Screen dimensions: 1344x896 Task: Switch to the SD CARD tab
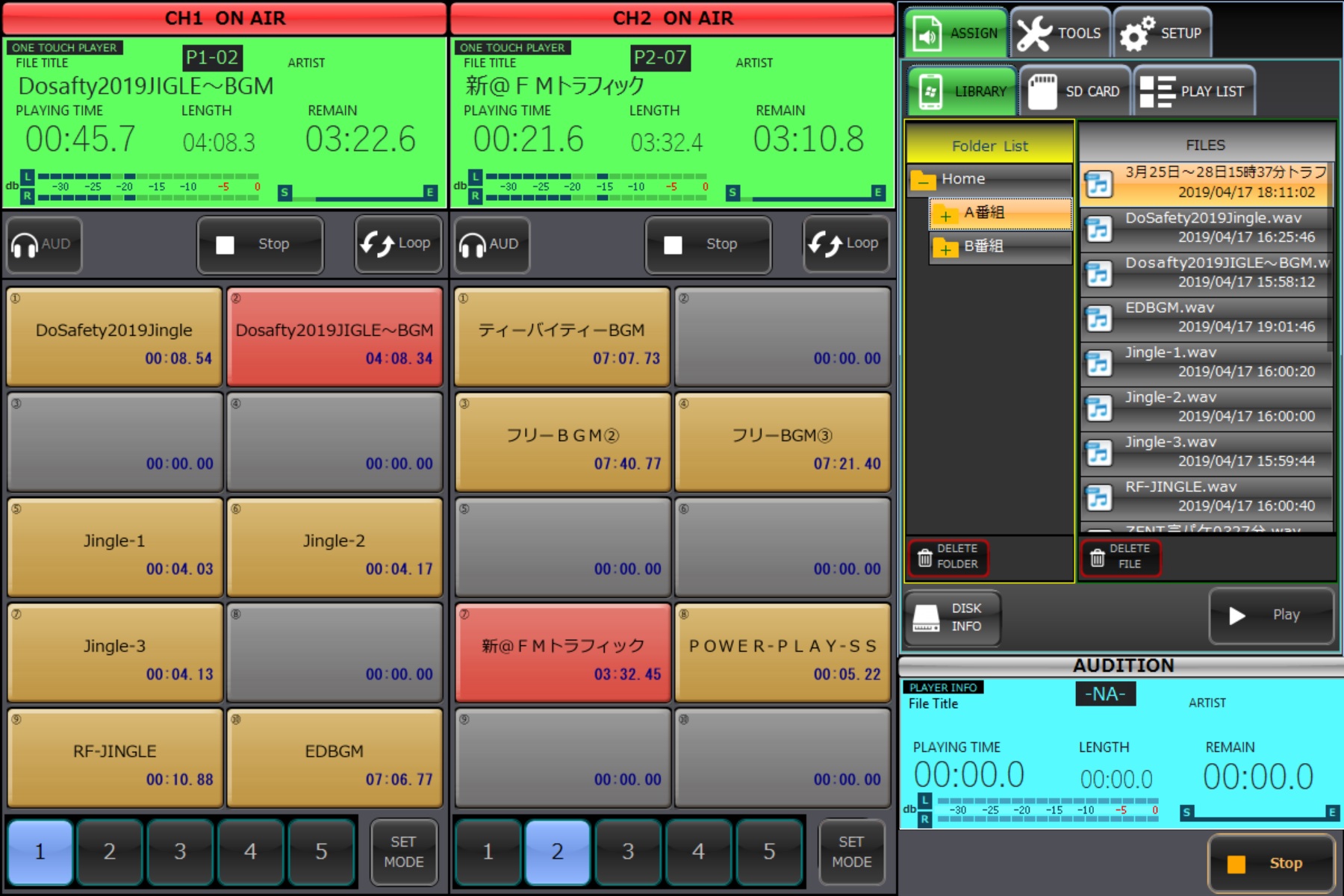pyautogui.click(x=1074, y=92)
